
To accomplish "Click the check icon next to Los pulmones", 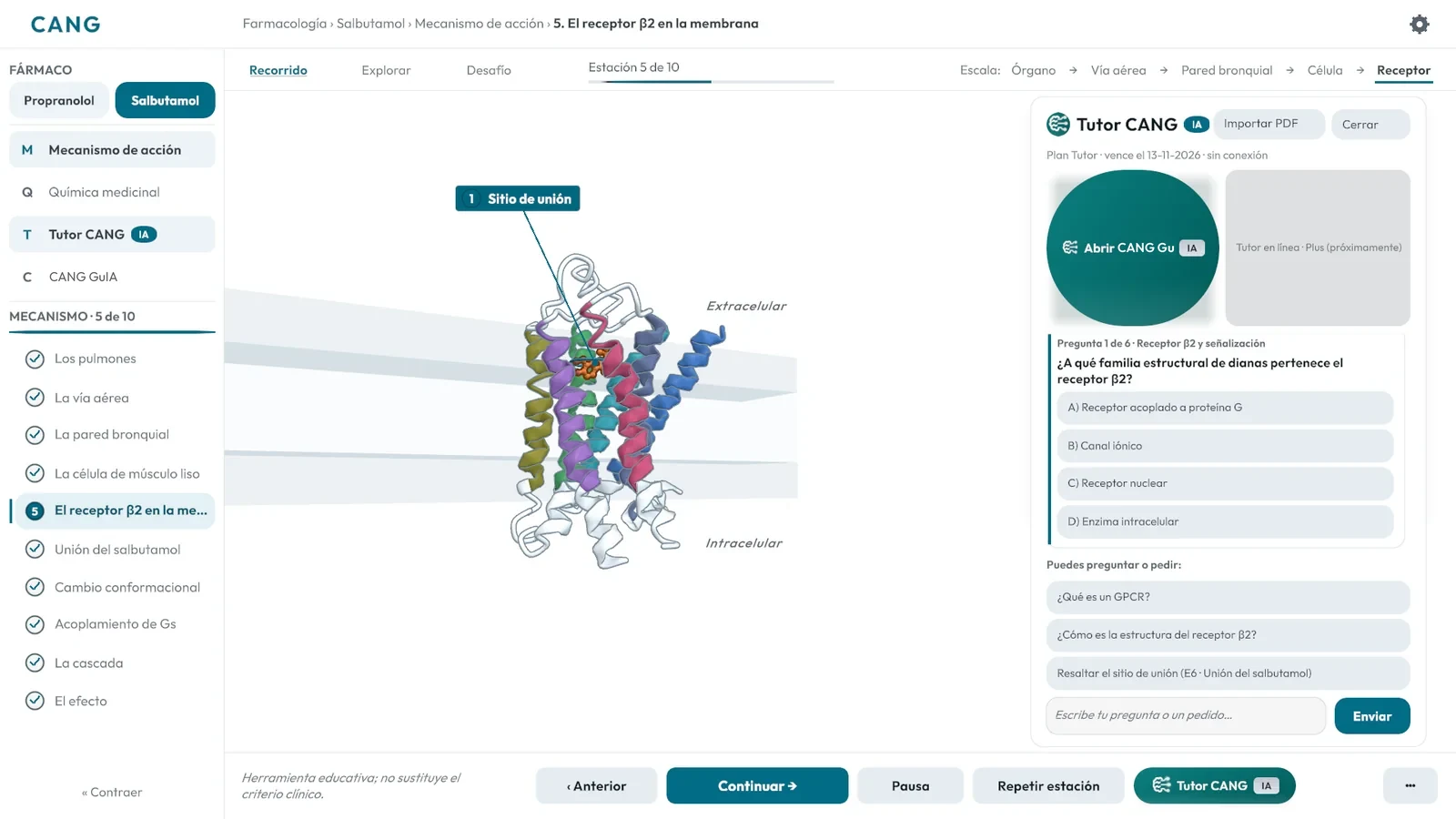I will [x=35, y=359].
